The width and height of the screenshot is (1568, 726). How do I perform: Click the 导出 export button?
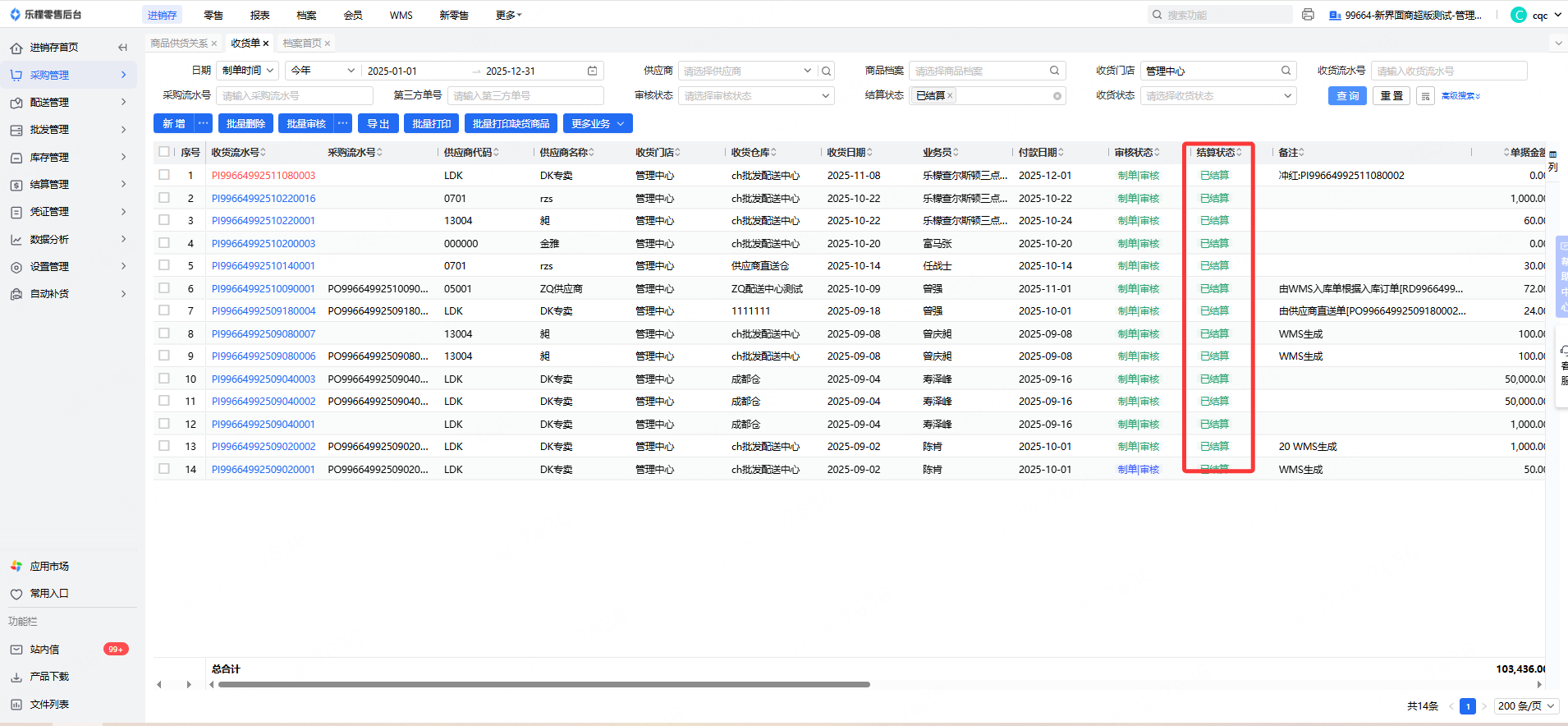(x=378, y=124)
